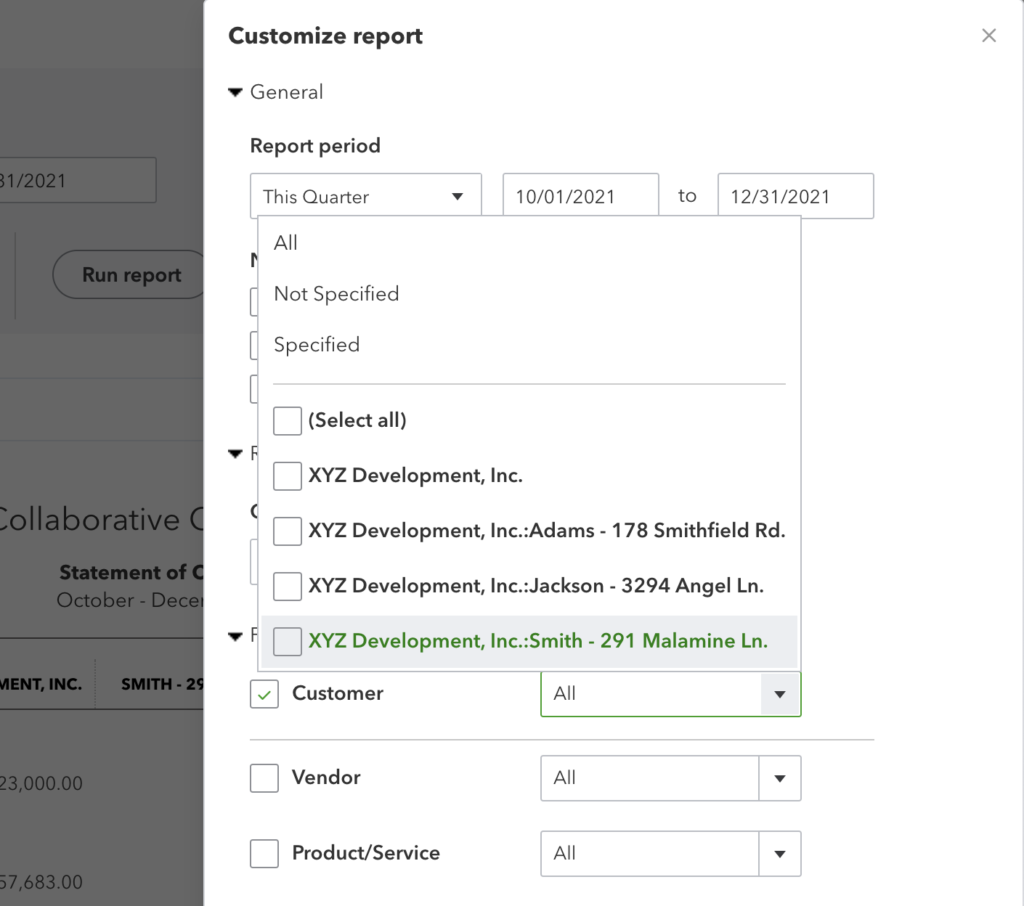Choose Specified option in list
The width and height of the screenshot is (1024, 906).
click(x=317, y=345)
